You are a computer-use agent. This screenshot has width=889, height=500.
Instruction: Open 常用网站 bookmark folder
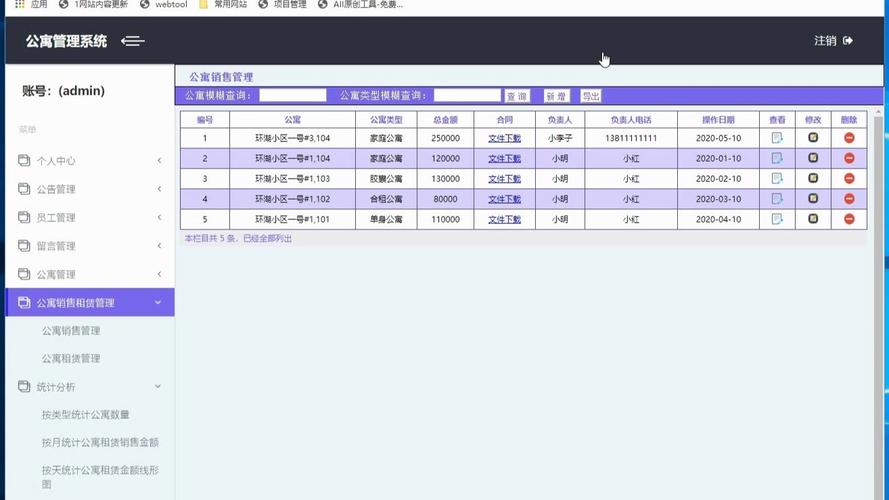(x=223, y=5)
